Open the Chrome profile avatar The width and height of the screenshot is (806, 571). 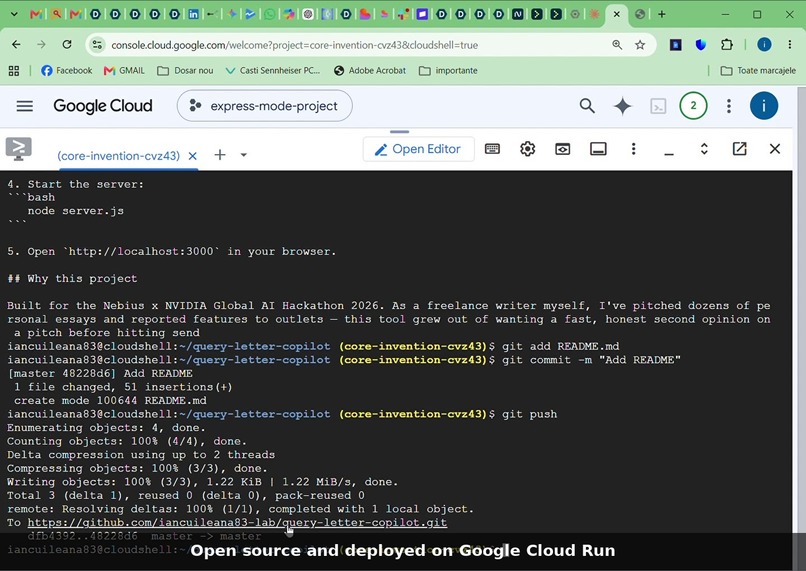[764, 45]
